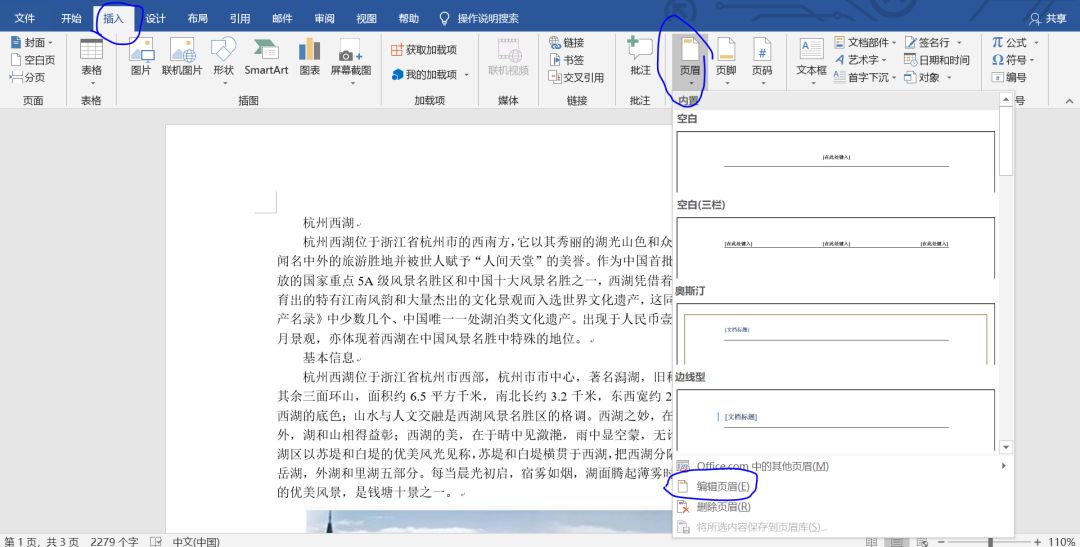Click the 共享 (Share) button
Image resolution: width=1080 pixels, height=547 pixels.
[1048, 18]
